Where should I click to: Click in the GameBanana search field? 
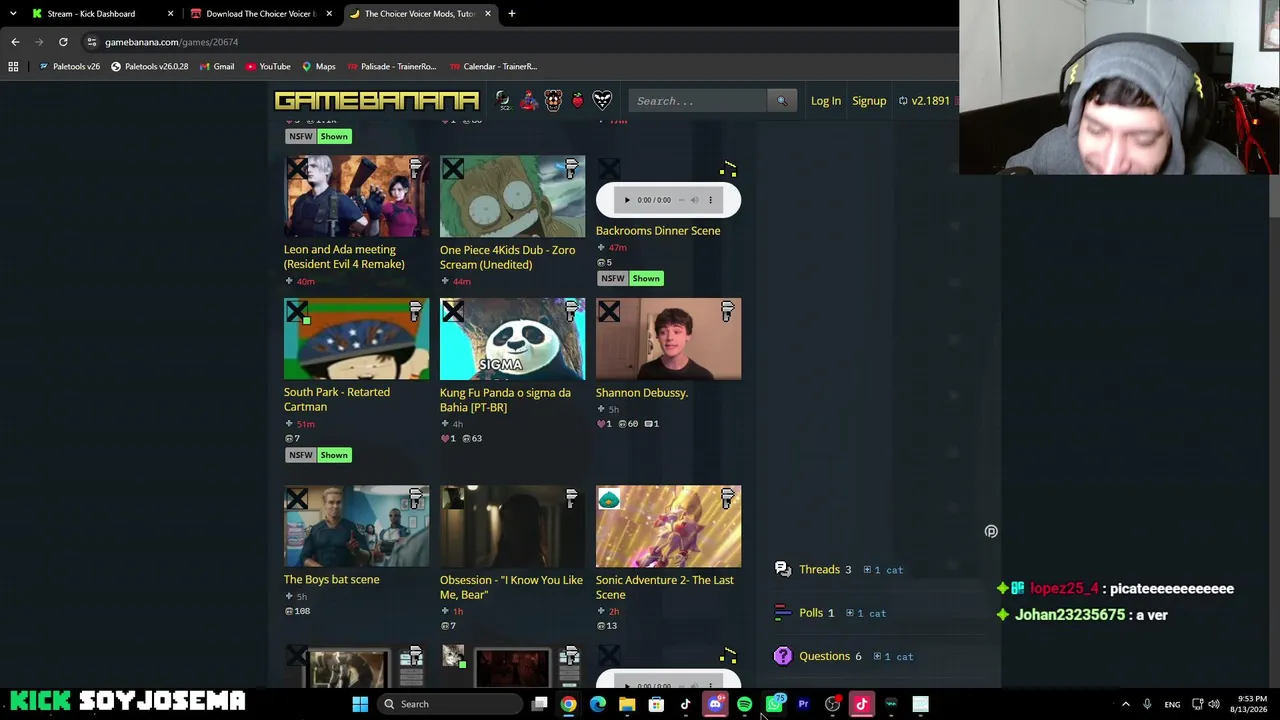click(x=698, y=101)
